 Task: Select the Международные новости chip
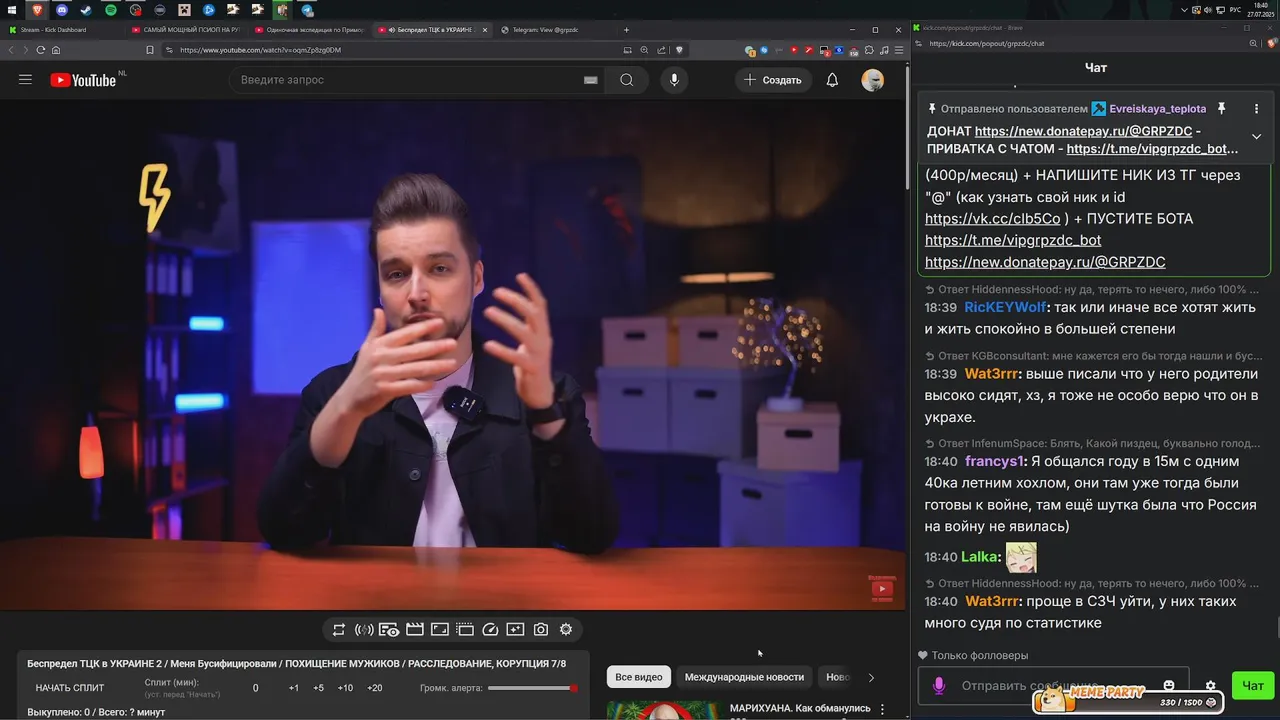pos(744,677)
